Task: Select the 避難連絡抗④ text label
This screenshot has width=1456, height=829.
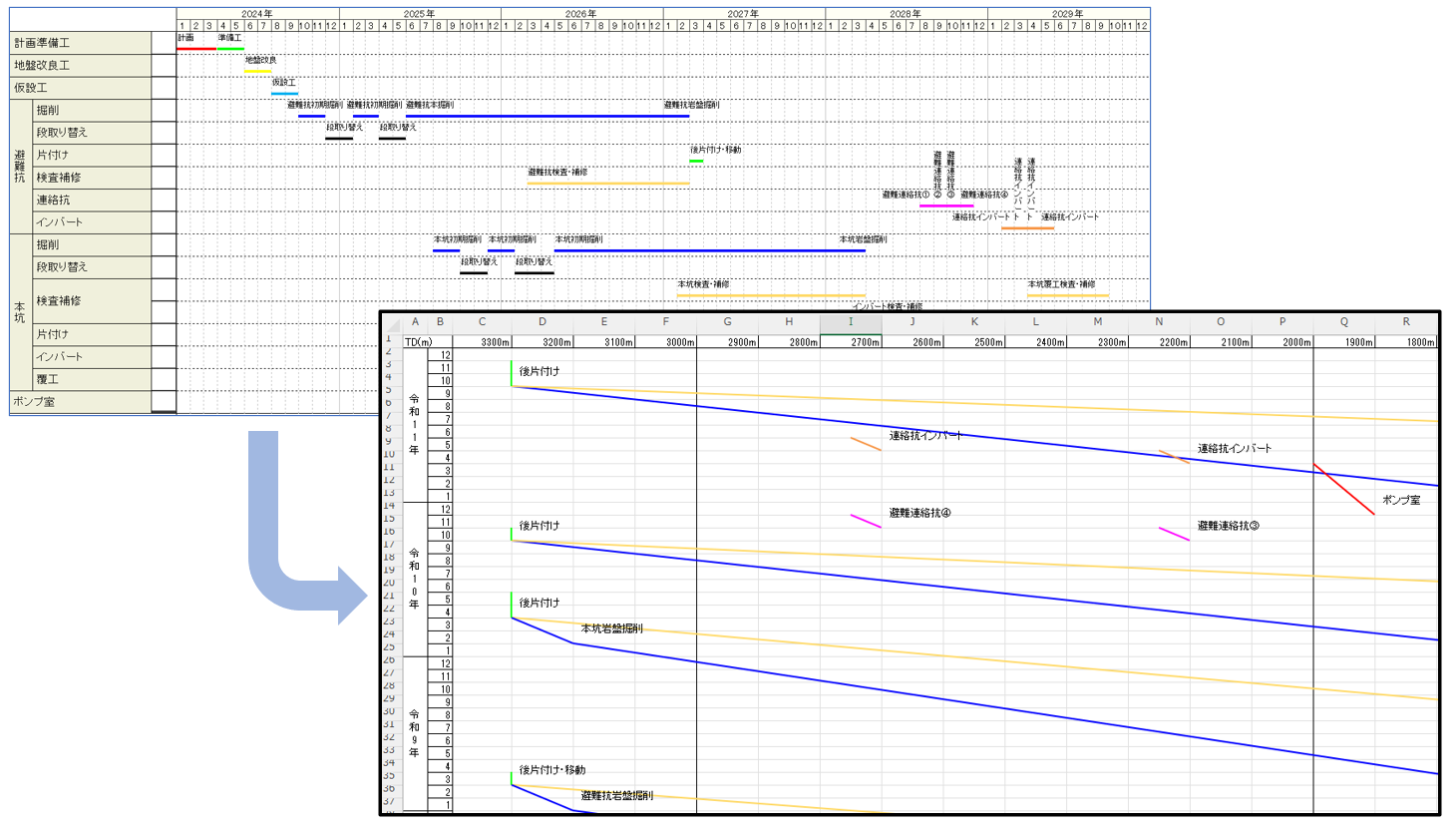Action: pyautogui.click(x=919, y=513)
